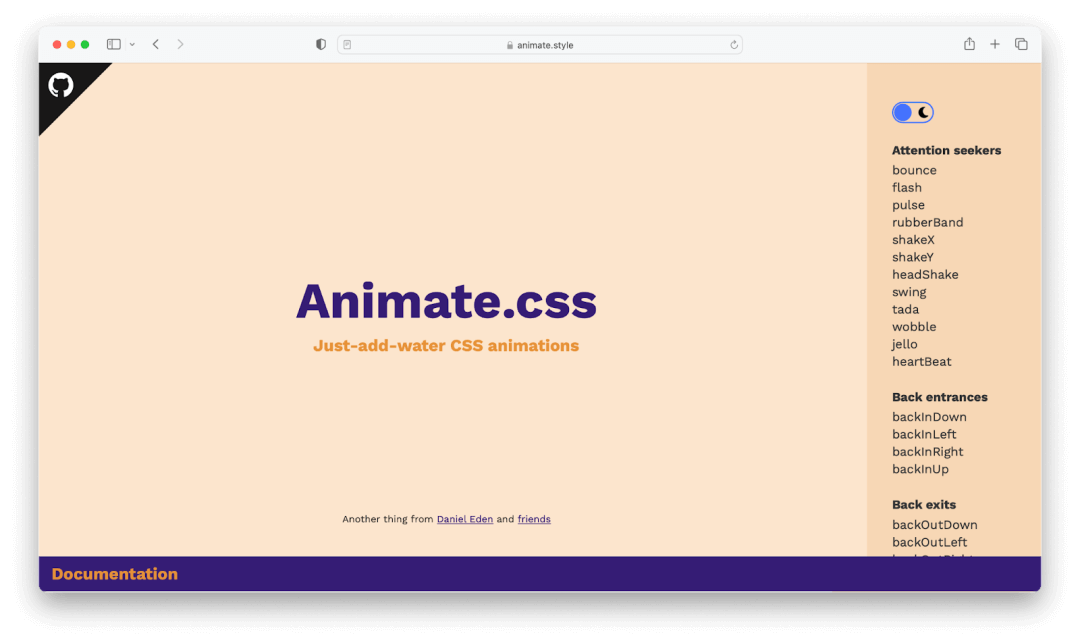
Task: Open the friends link in the footer
Action: [x=533, y=519]
